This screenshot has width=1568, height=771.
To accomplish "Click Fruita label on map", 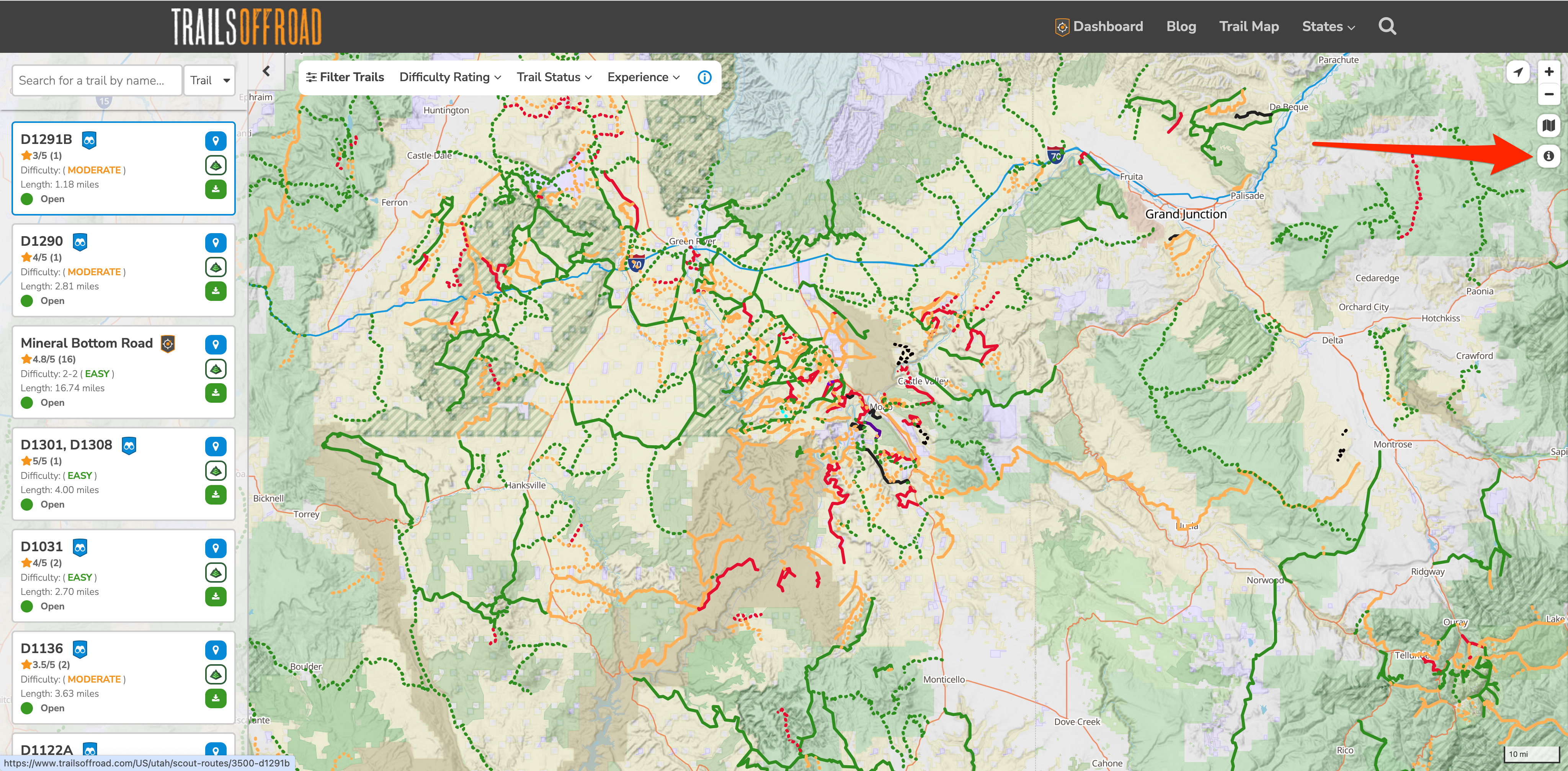I will coord(1131,176).
